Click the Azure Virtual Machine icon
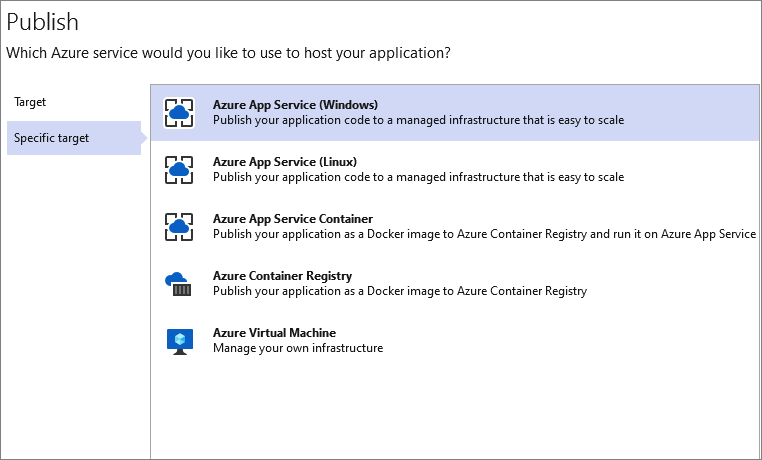This screenshot has width=762, height=460. (x=178, y=341)
